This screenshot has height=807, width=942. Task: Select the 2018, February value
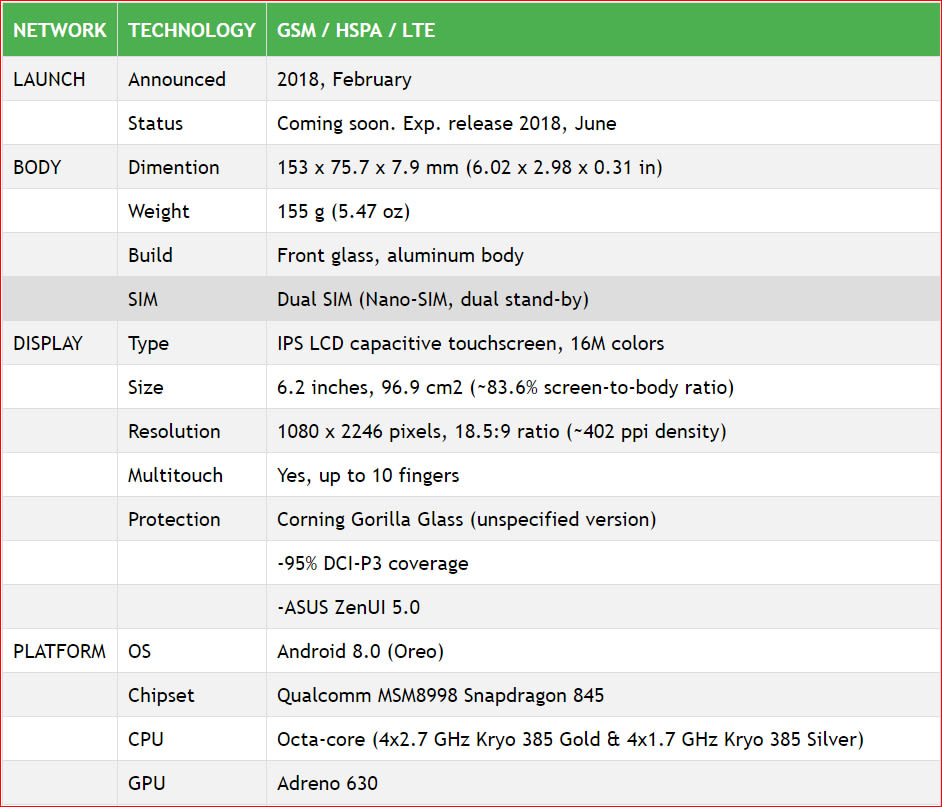click(x=344, y=79)
